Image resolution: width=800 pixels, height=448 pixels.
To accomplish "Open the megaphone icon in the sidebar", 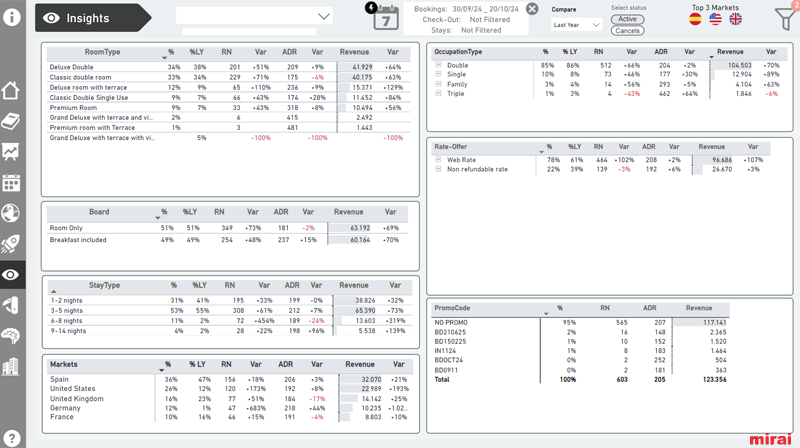I will point(11,305).
